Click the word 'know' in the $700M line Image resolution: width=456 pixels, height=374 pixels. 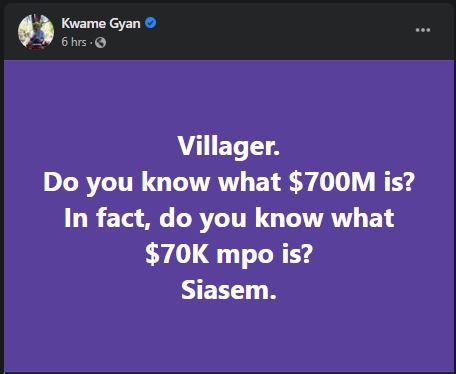(176, 182)
